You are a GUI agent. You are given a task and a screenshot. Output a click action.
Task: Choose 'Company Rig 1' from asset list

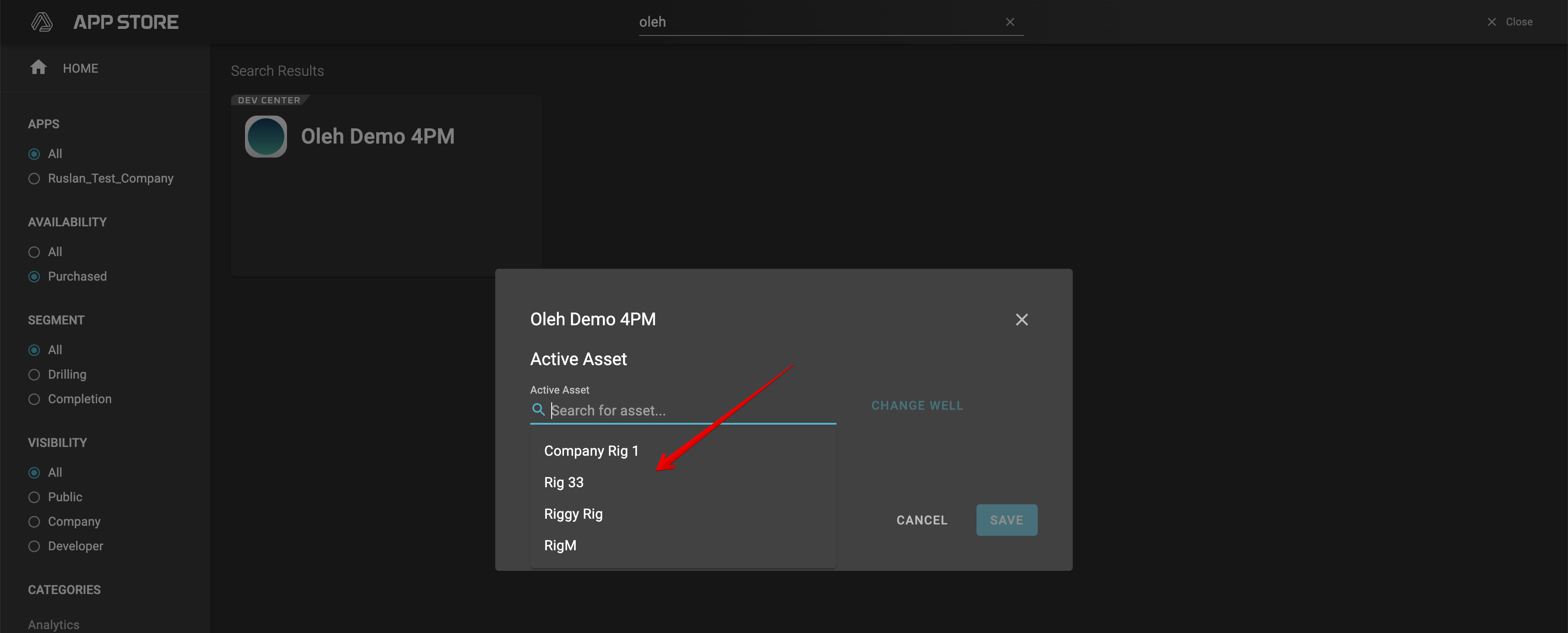point(683,451)
